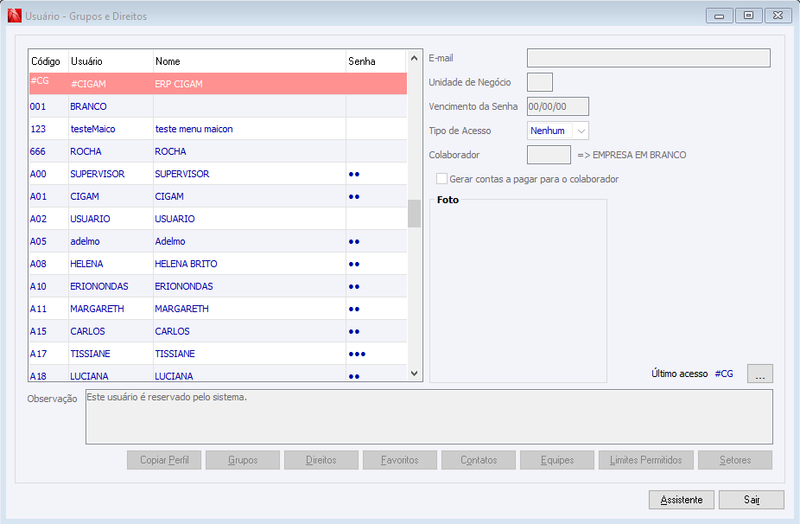
Task: Click the red app icon in title bar
Action: [x=15, y=16]
